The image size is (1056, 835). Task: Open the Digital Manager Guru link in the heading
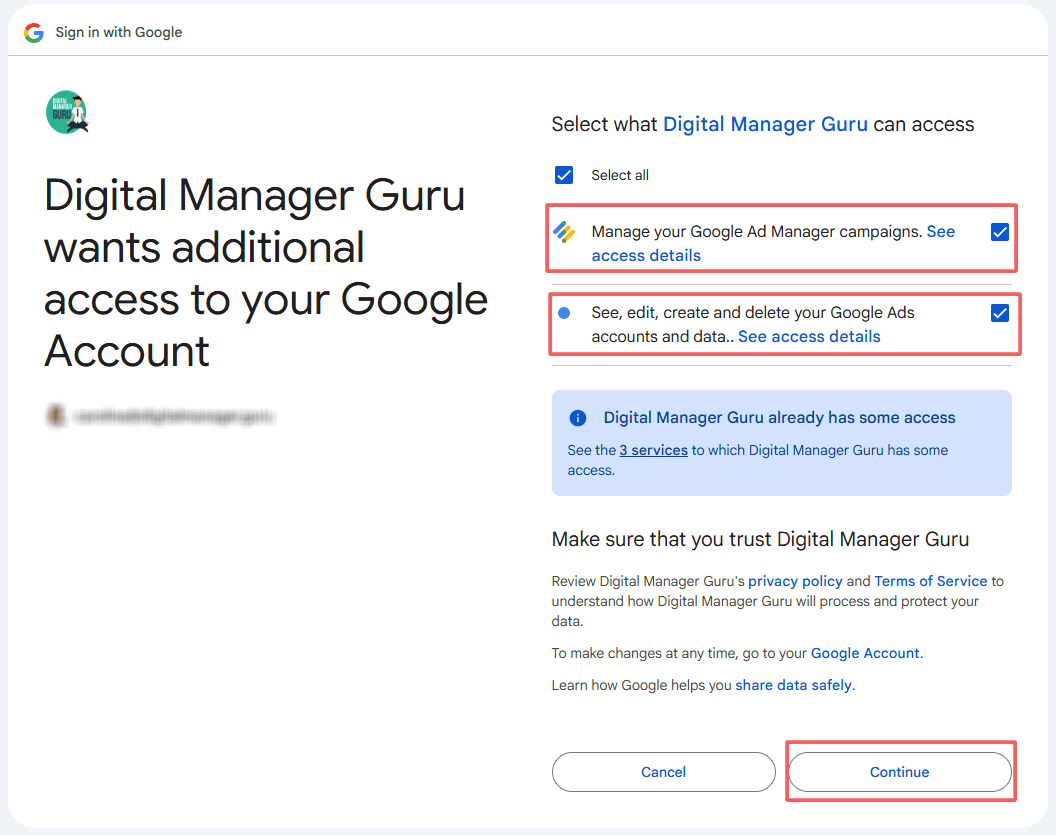pyautogui.click(x=765, y=125)
